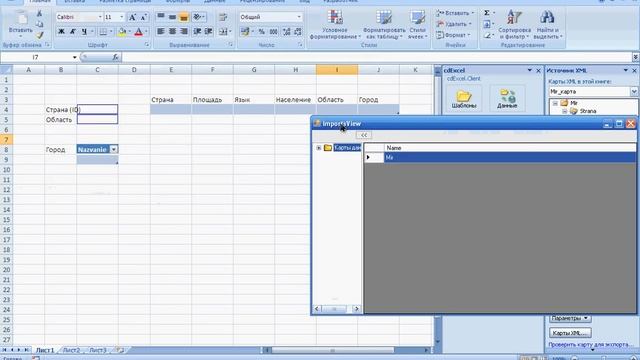Open the Nazvanie filter dropdown in C8
Viewport: 640px width, 360px height.
click(114, 149)
